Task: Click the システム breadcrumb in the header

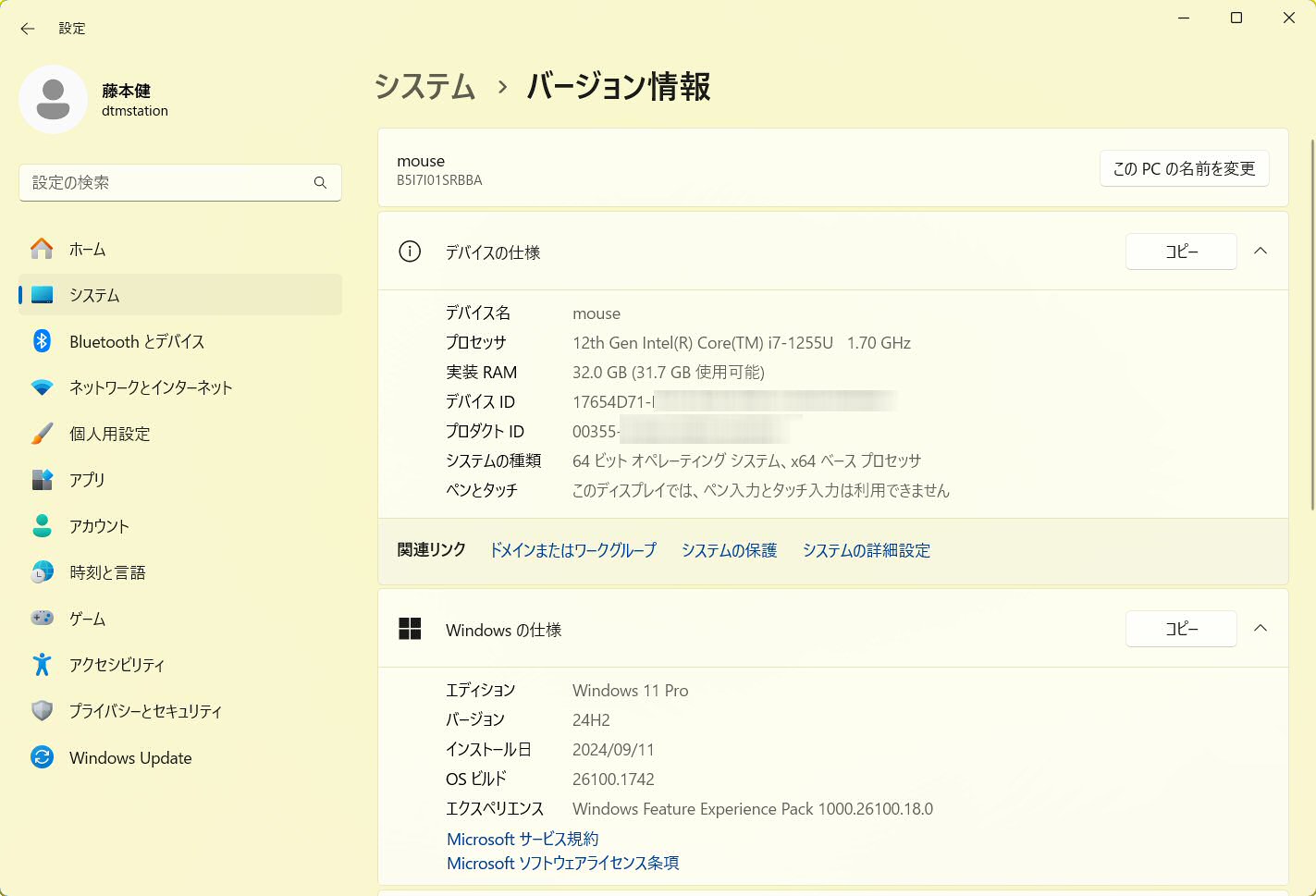Action: click(x=424, y=87)
